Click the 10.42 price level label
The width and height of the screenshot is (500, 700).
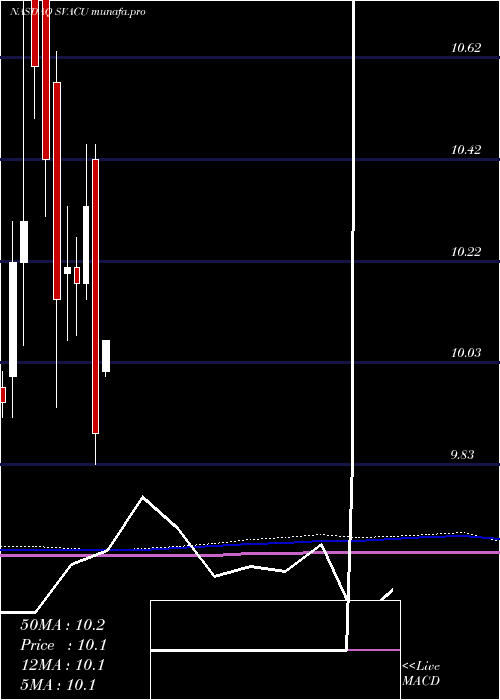[466, 150]
